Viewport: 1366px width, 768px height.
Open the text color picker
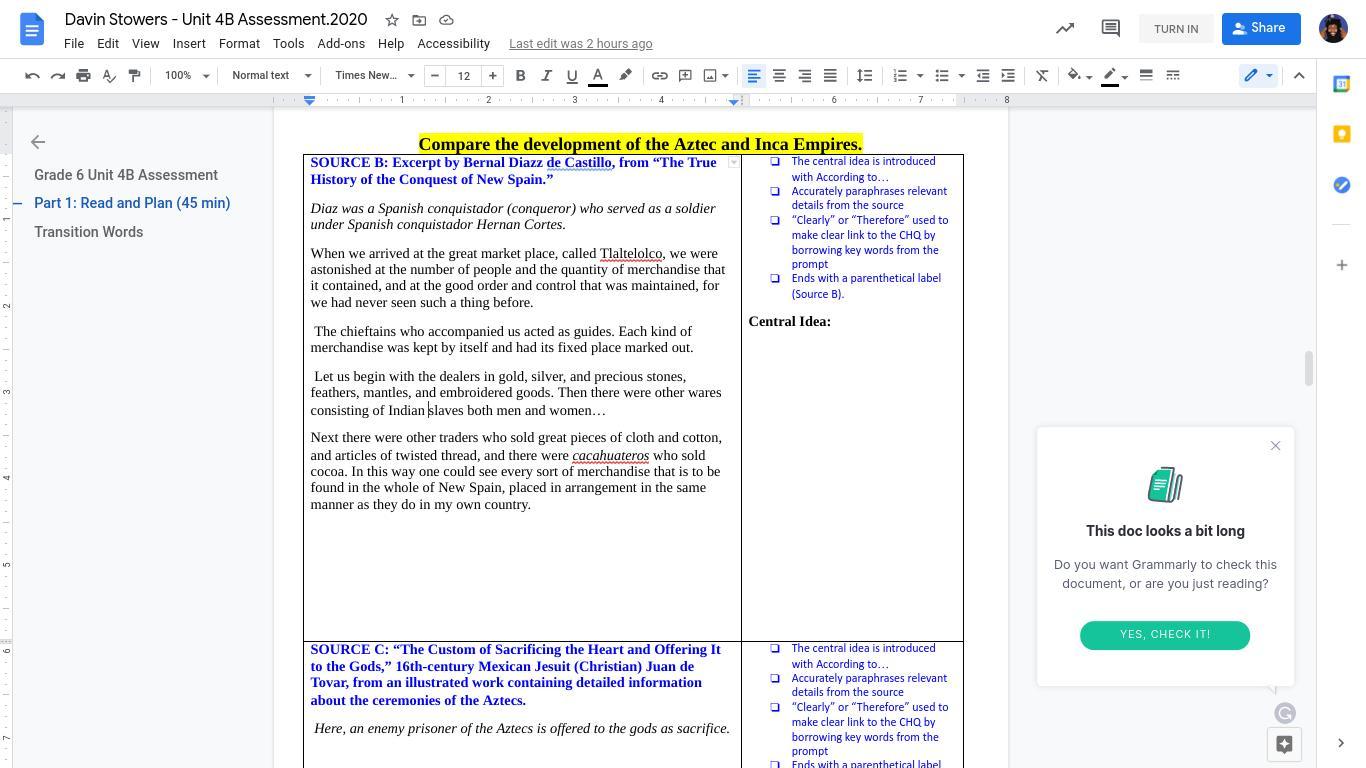(597, 76)
